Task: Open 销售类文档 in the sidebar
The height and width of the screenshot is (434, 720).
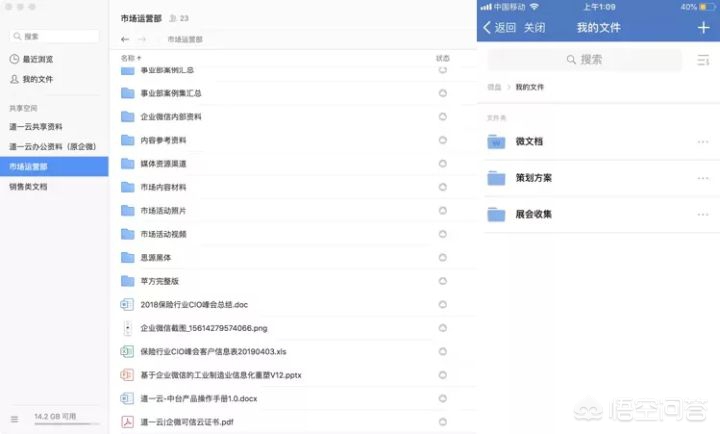Action: coord(28,186)
